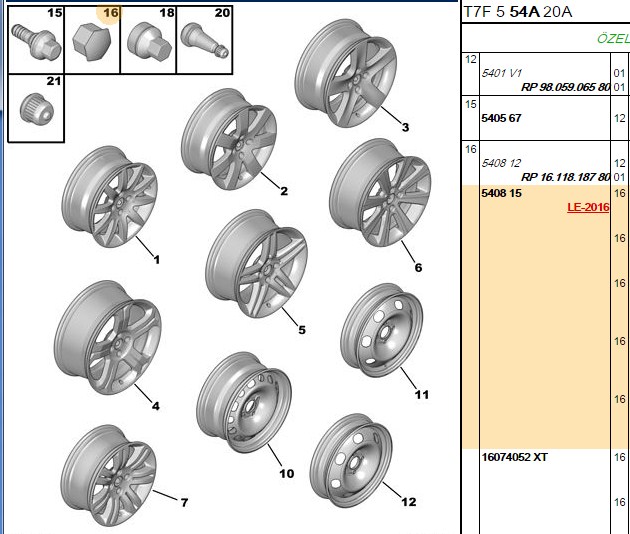Select highlighted bolt cap part 16

92,40
